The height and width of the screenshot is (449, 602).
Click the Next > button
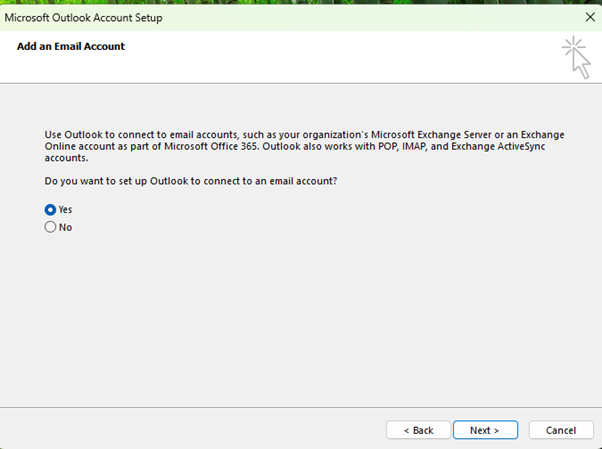[484, 430]
